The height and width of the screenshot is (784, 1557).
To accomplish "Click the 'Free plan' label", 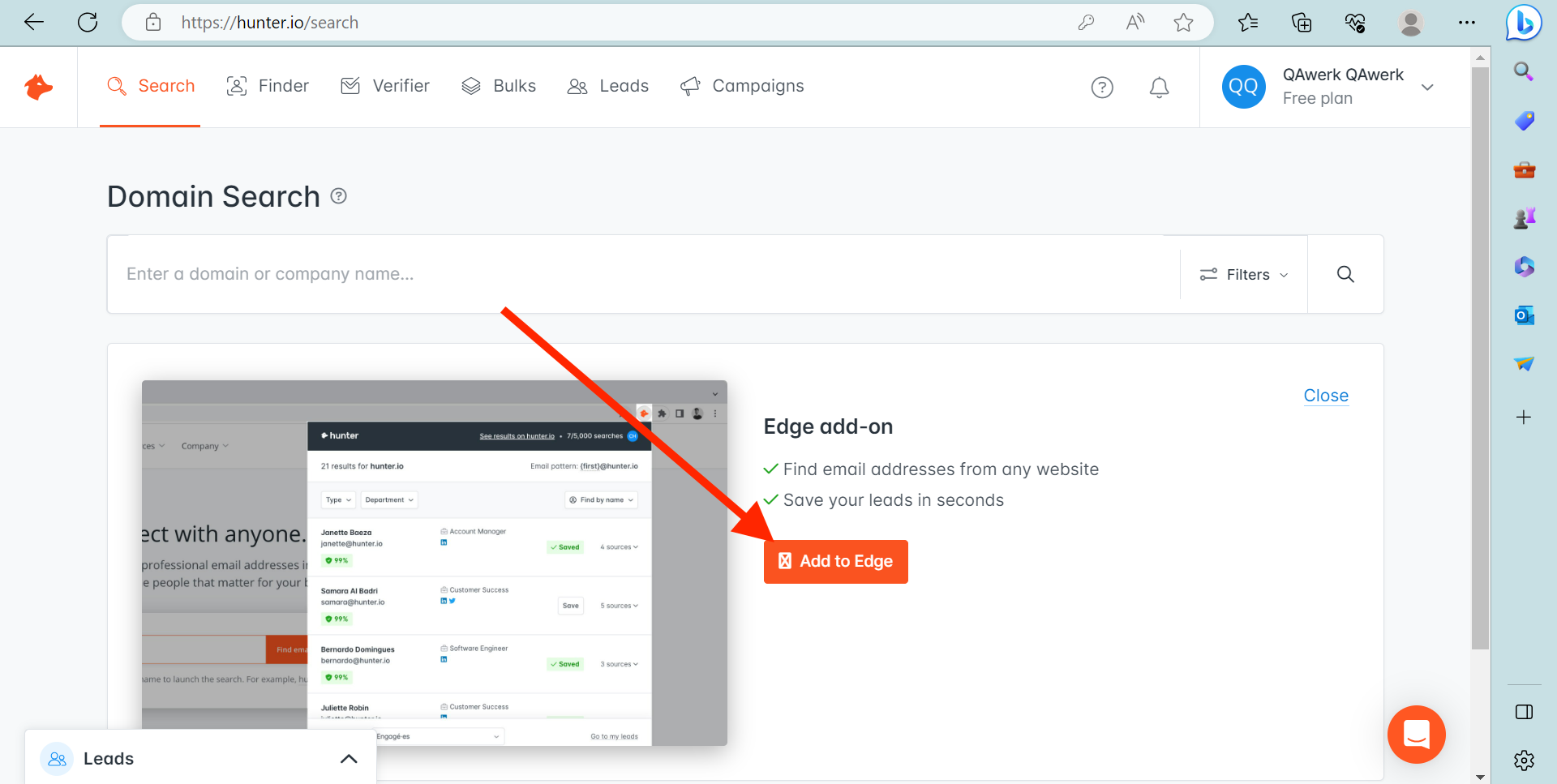I will pos(1317,98).
